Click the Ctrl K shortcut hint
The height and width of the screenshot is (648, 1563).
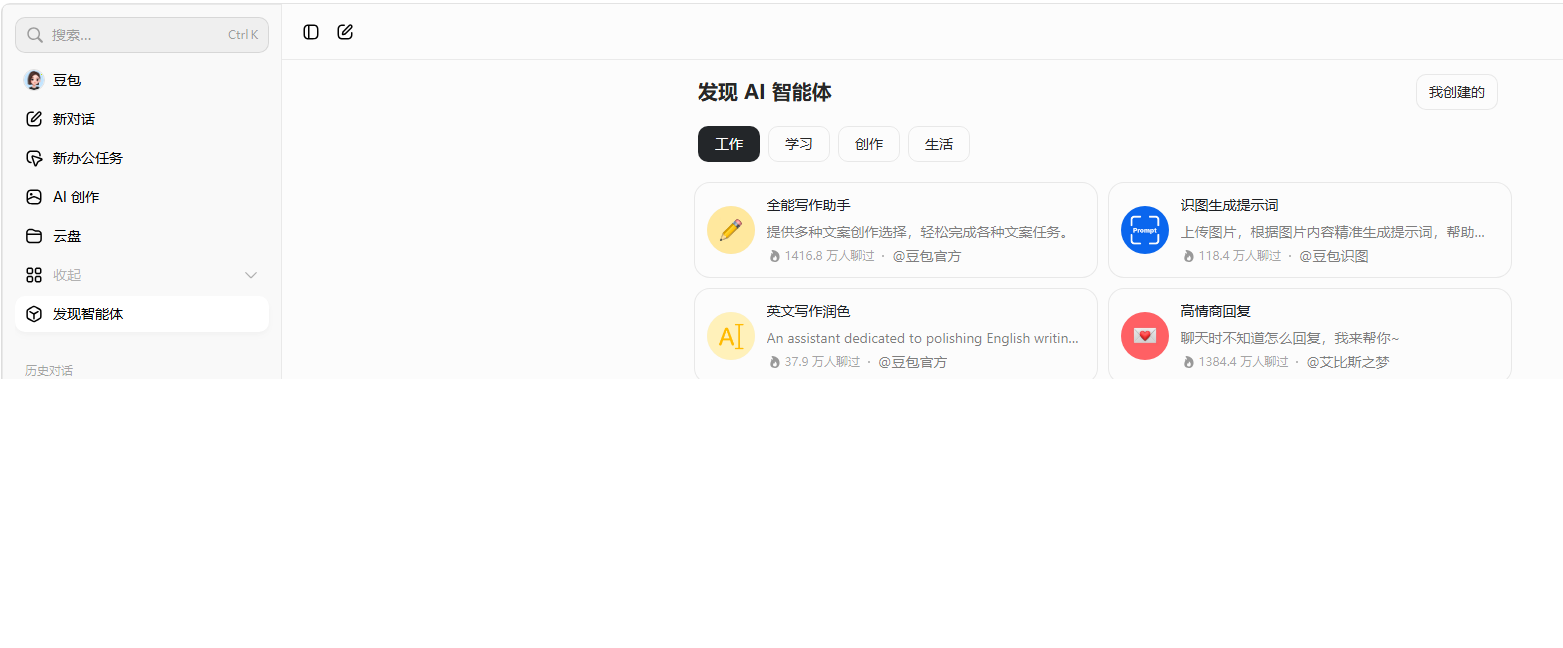click(243, 35)
